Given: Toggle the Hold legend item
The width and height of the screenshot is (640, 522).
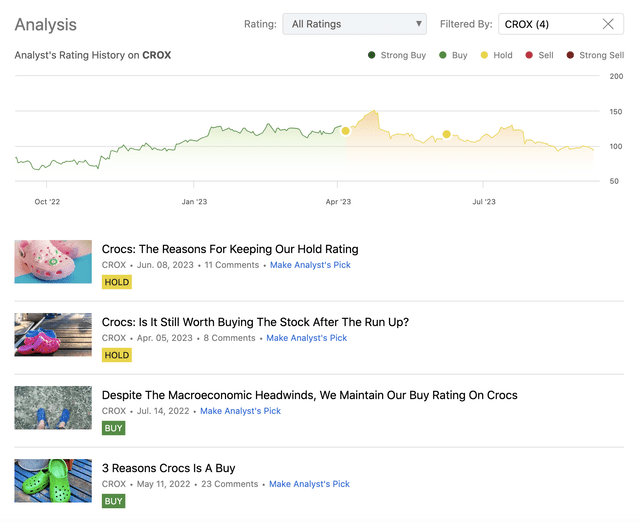Looking at the screenshot, I should coord(496,56).
